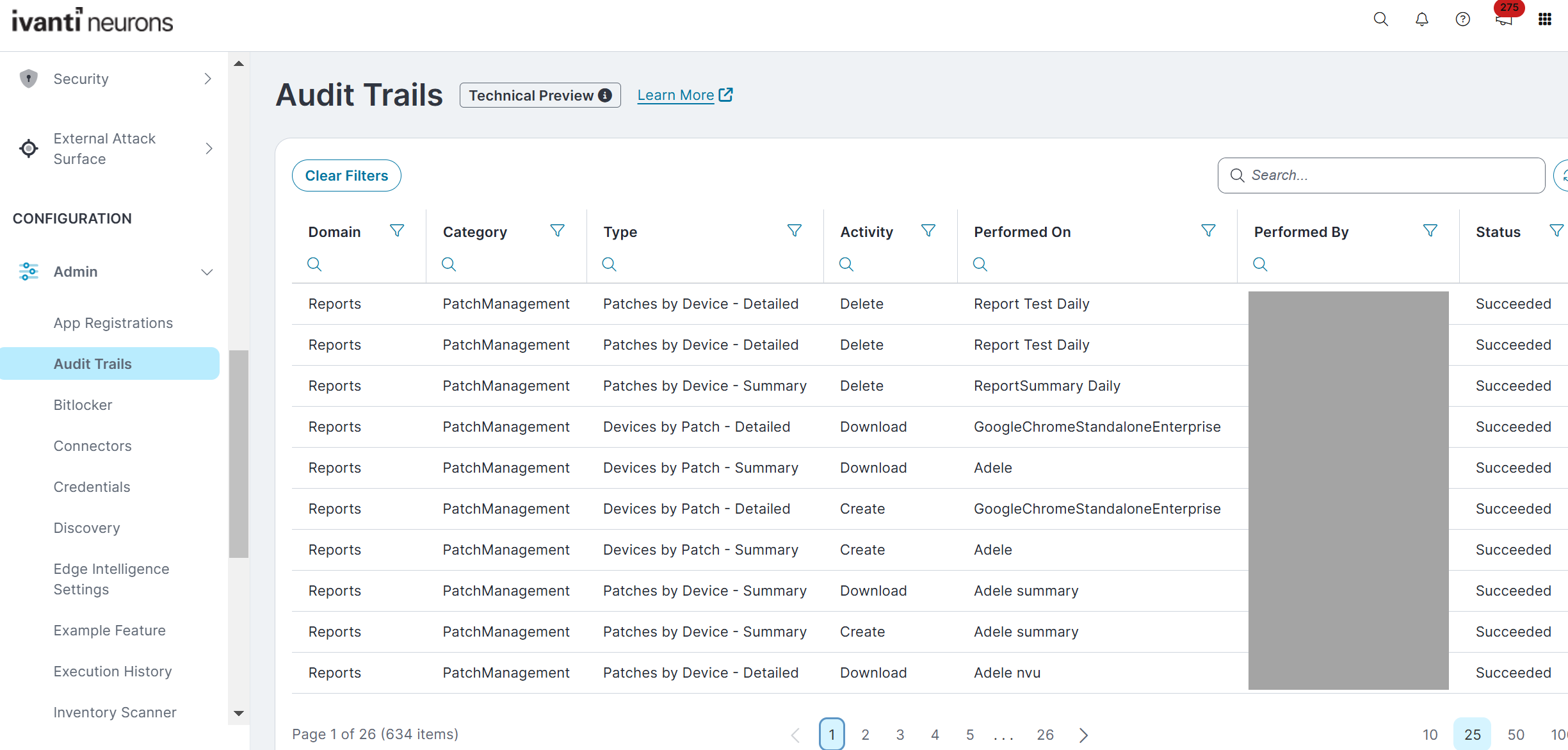Viewport: 1568px width, 750px height.
Task: Set page size to 25
Action: [1473, 735]
